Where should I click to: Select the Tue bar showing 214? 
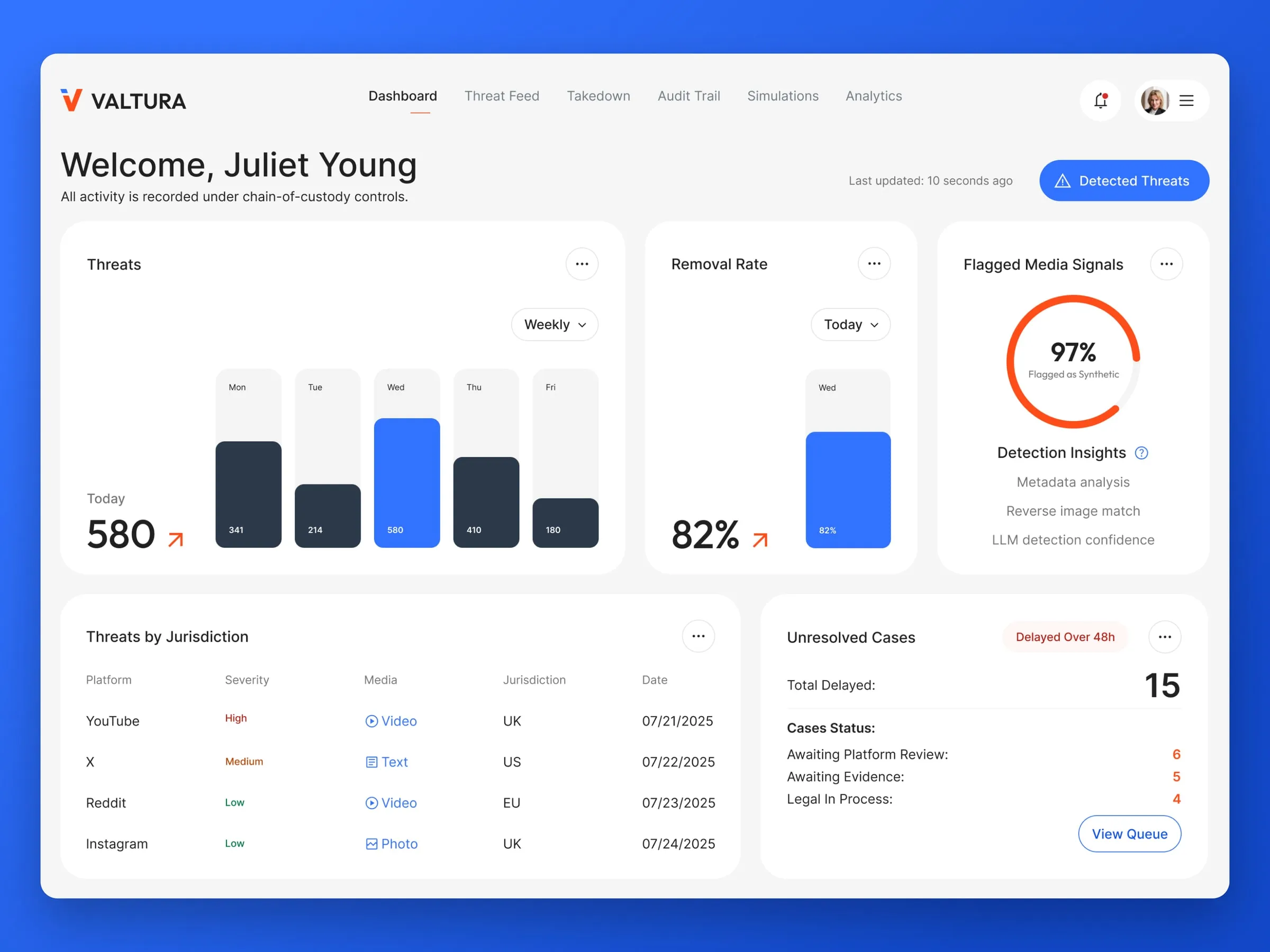(327, 515)
